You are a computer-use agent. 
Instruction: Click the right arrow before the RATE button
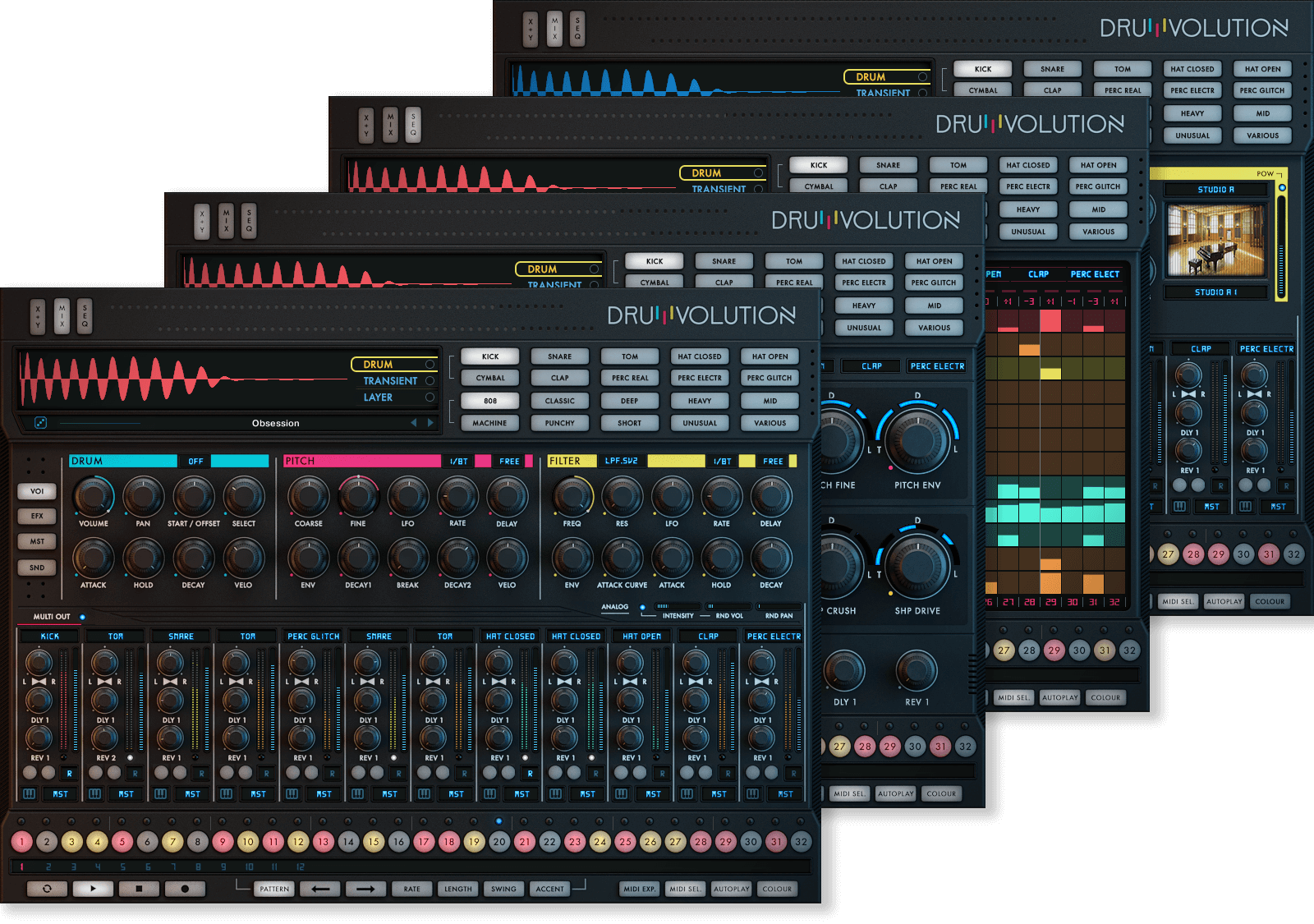[365, 889]
